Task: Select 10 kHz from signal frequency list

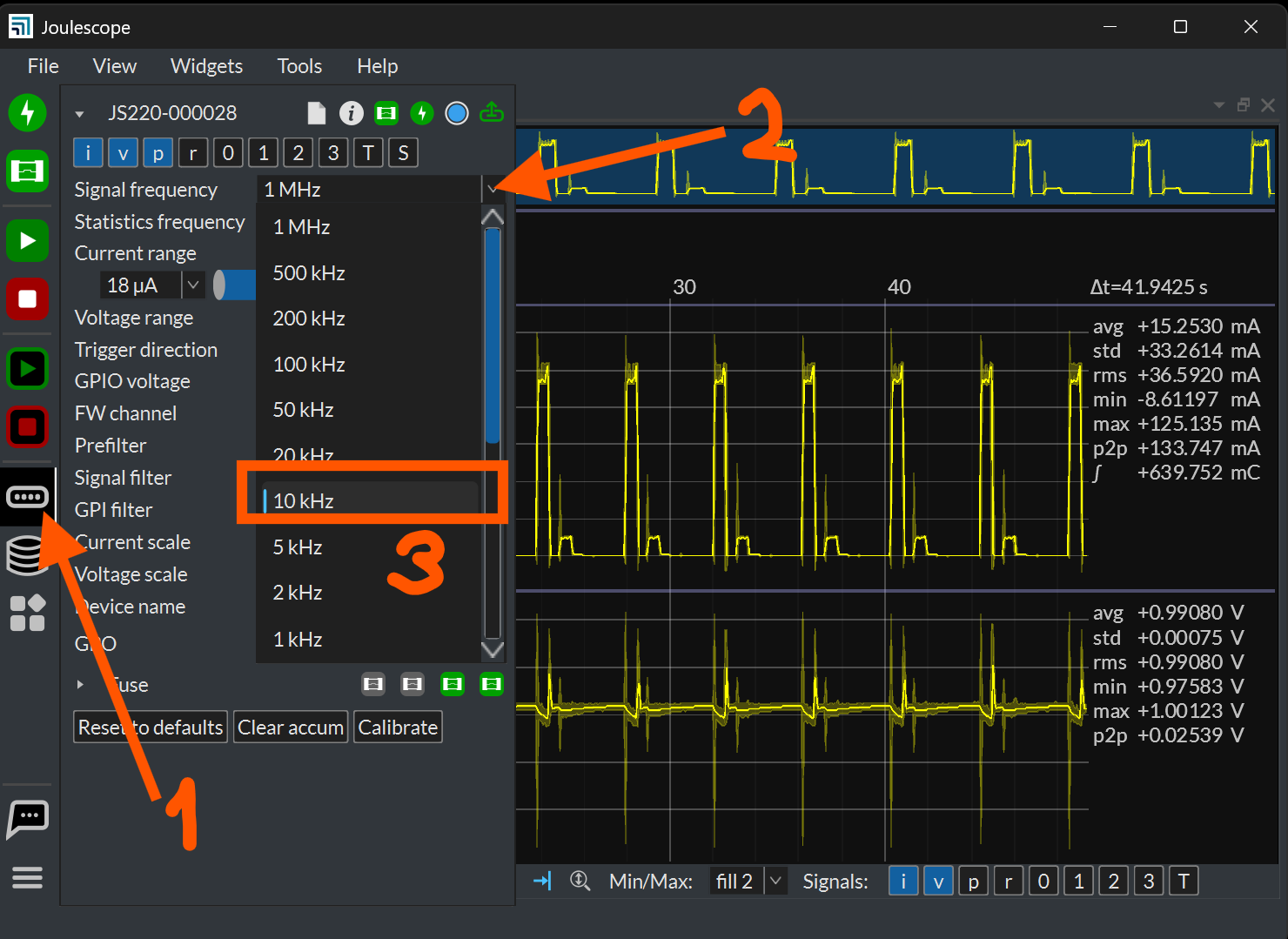Action: [304, 501]
